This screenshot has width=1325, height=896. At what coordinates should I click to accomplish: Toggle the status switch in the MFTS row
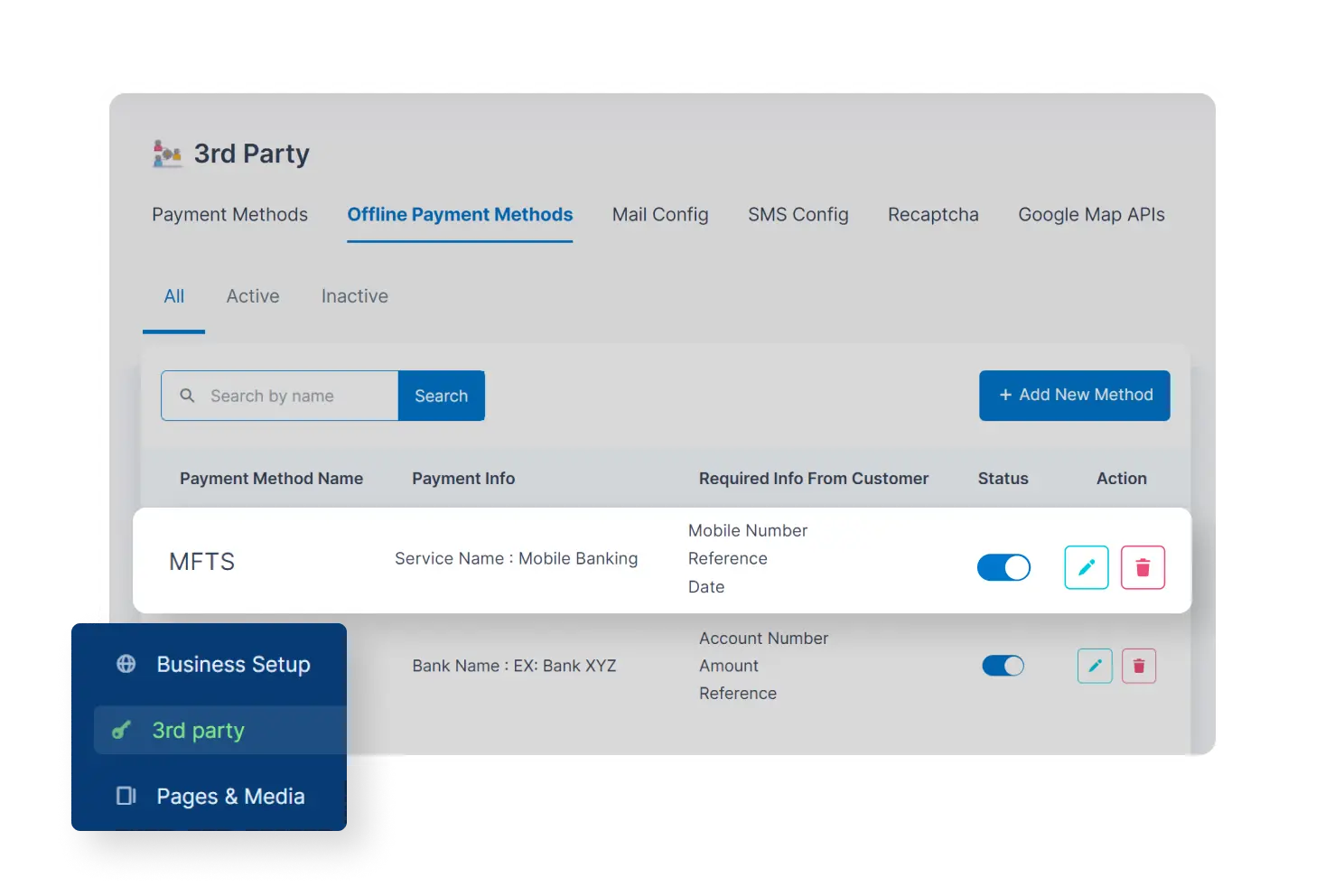point(1003,567)
